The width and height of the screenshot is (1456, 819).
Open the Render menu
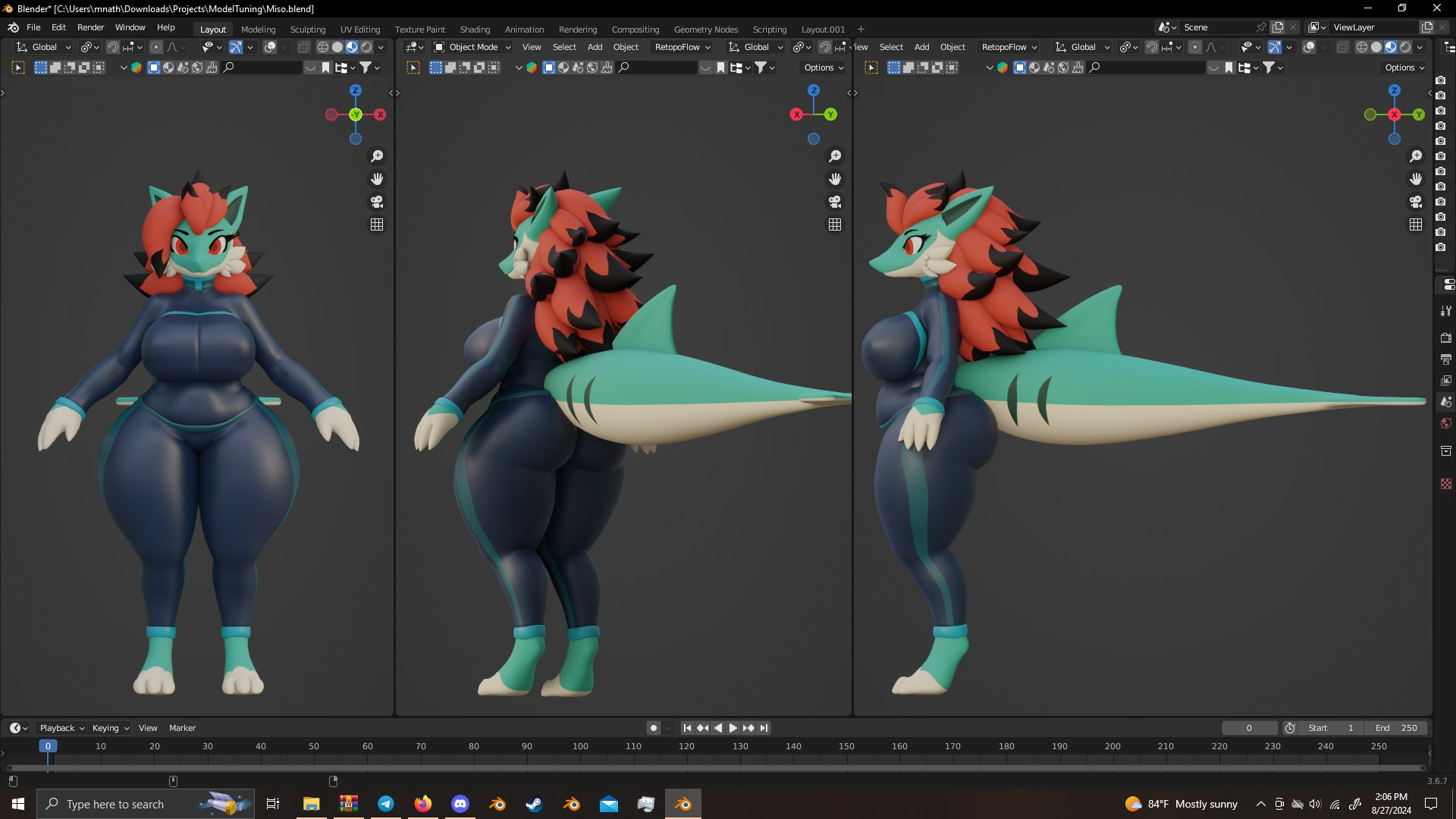pos(90,27)
